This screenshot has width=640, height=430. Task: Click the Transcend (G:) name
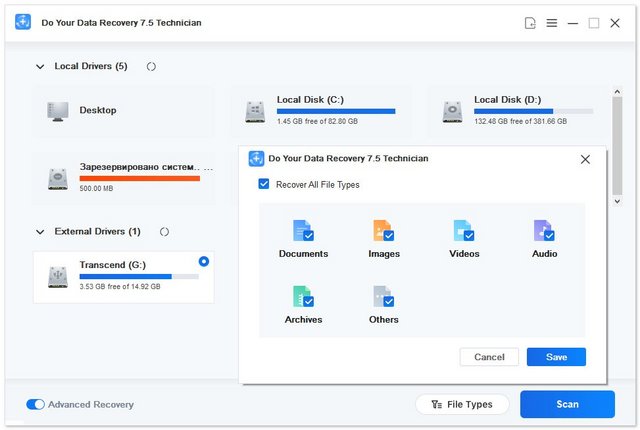click(113, 265)
